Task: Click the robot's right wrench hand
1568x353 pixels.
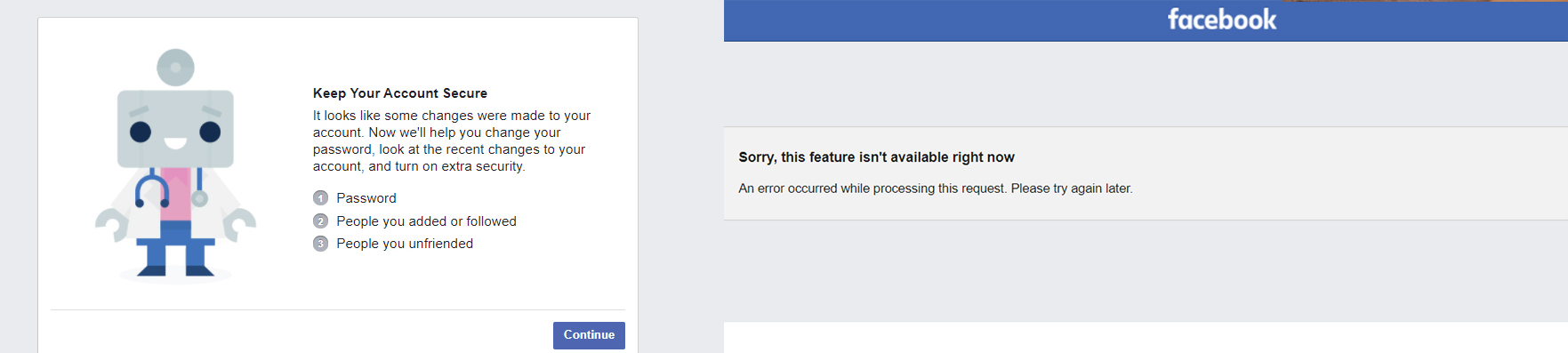Action: point(239,225)
